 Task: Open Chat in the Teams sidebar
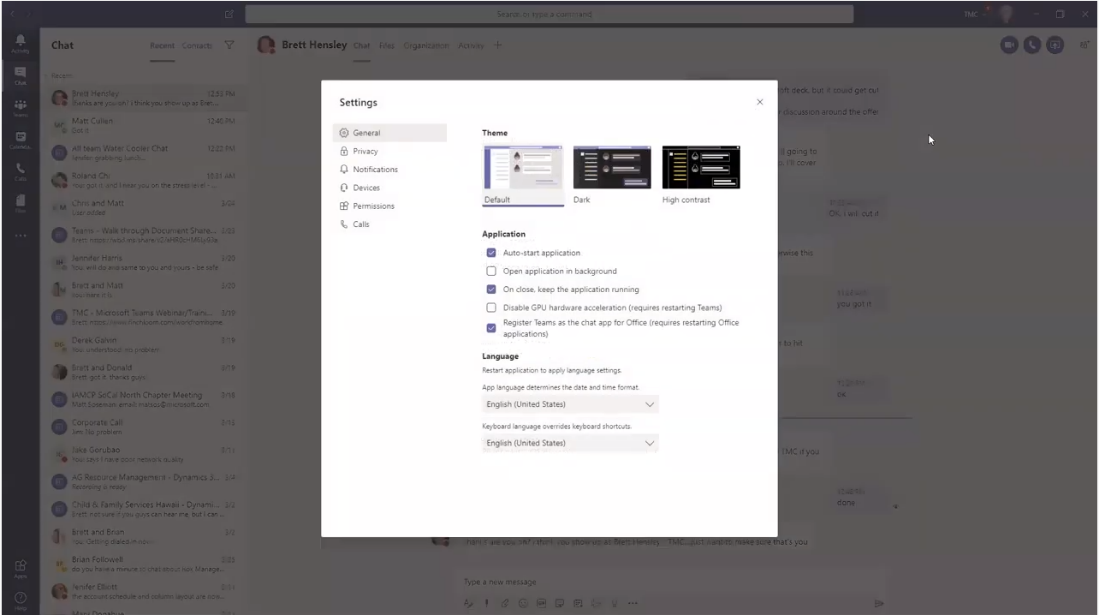(20, 76)
